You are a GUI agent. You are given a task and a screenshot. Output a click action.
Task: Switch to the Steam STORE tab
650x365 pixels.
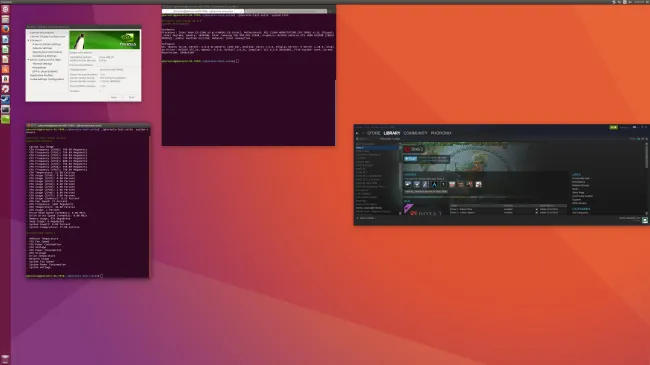pos(373,133)
